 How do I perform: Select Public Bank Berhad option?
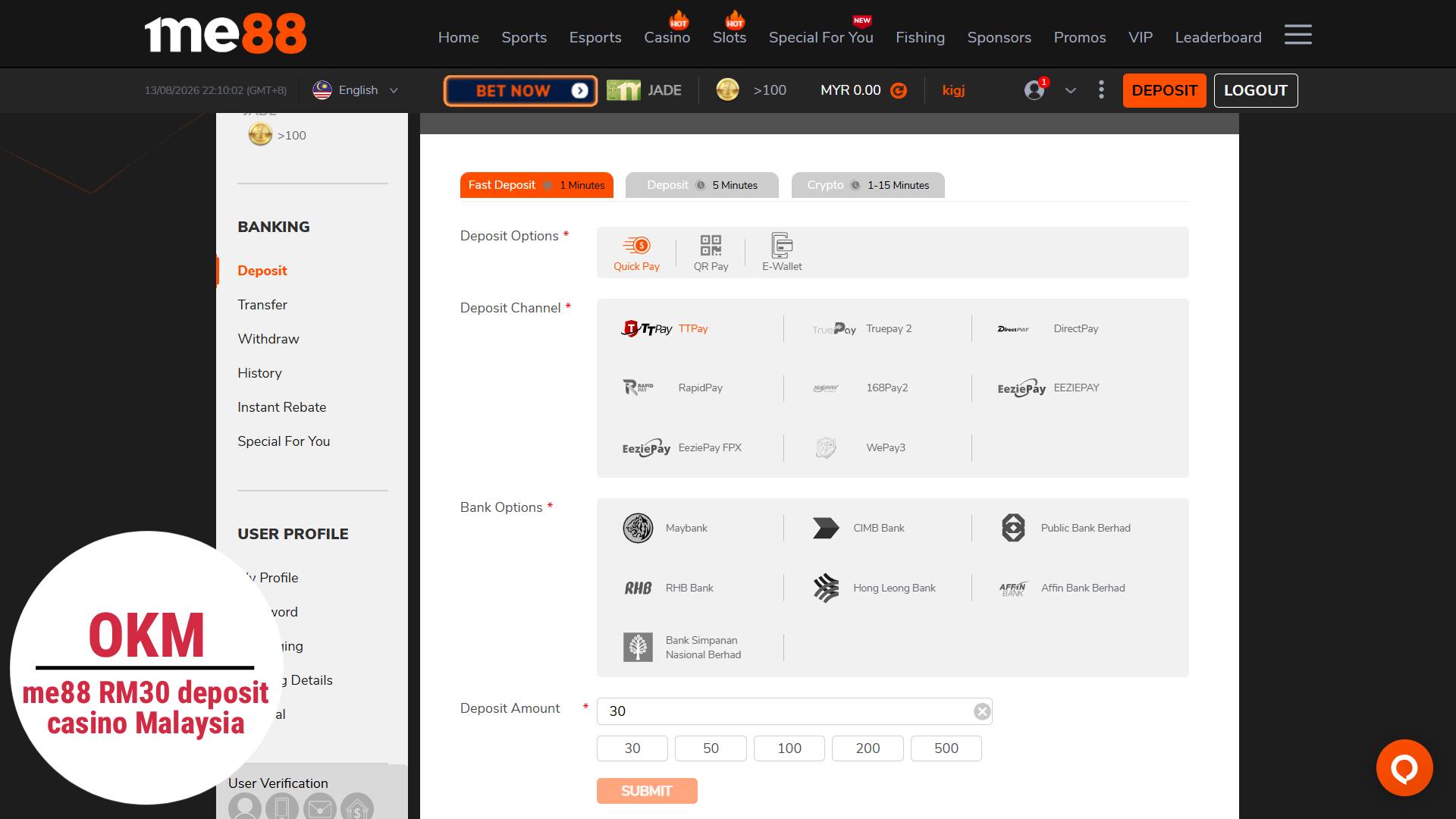[x=1066, y=528]
